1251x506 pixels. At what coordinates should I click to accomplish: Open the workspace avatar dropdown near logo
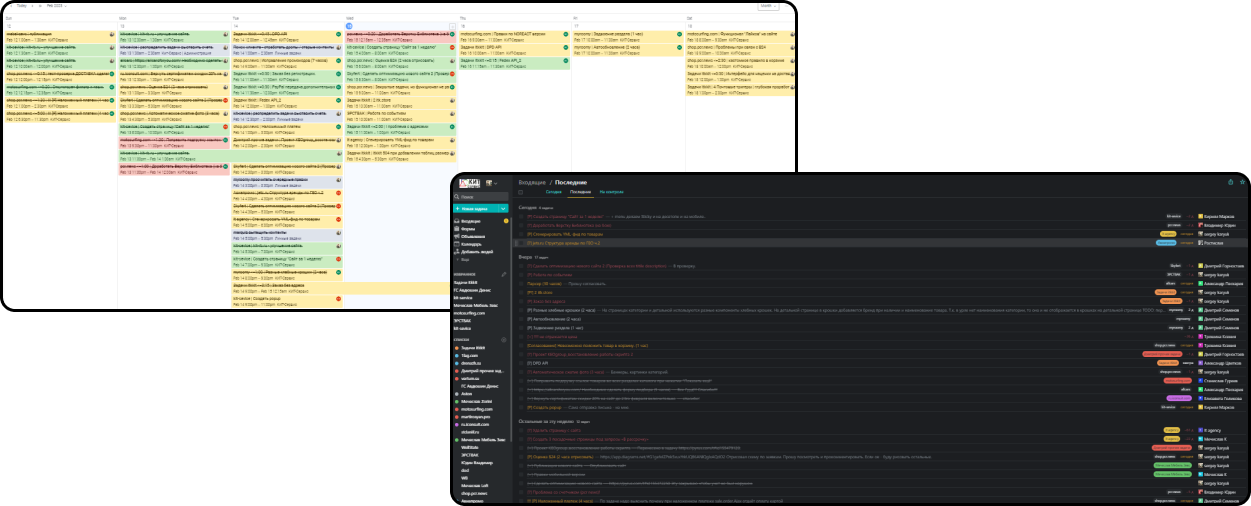pos(491,183)
